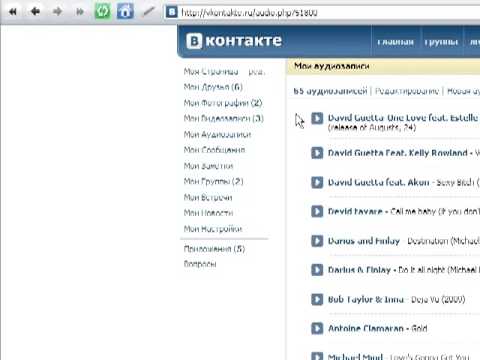The height and width of the screenshot is (360, 480).
Task: Play David Guetta One Love track
Action: click(x=317, y=118)
